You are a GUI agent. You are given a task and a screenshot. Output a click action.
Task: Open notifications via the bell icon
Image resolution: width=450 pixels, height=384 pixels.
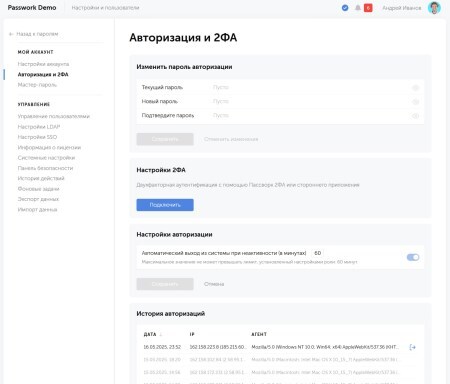click(x=358, y=8)
